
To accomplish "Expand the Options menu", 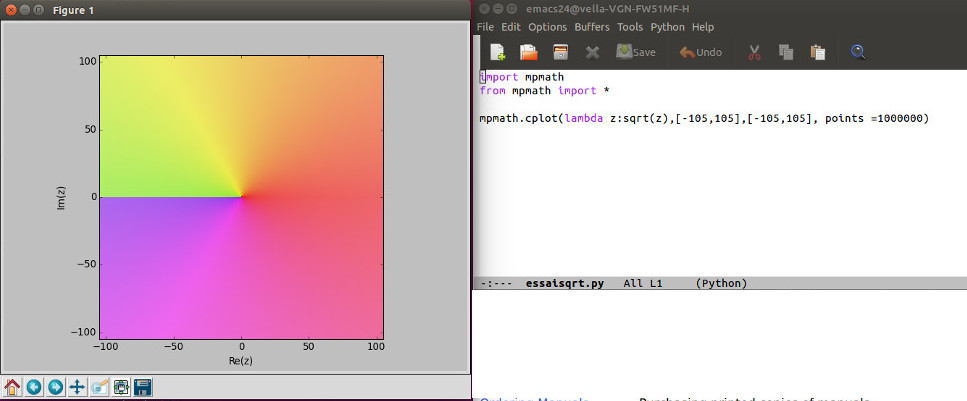I will click(x=547, y=27).
